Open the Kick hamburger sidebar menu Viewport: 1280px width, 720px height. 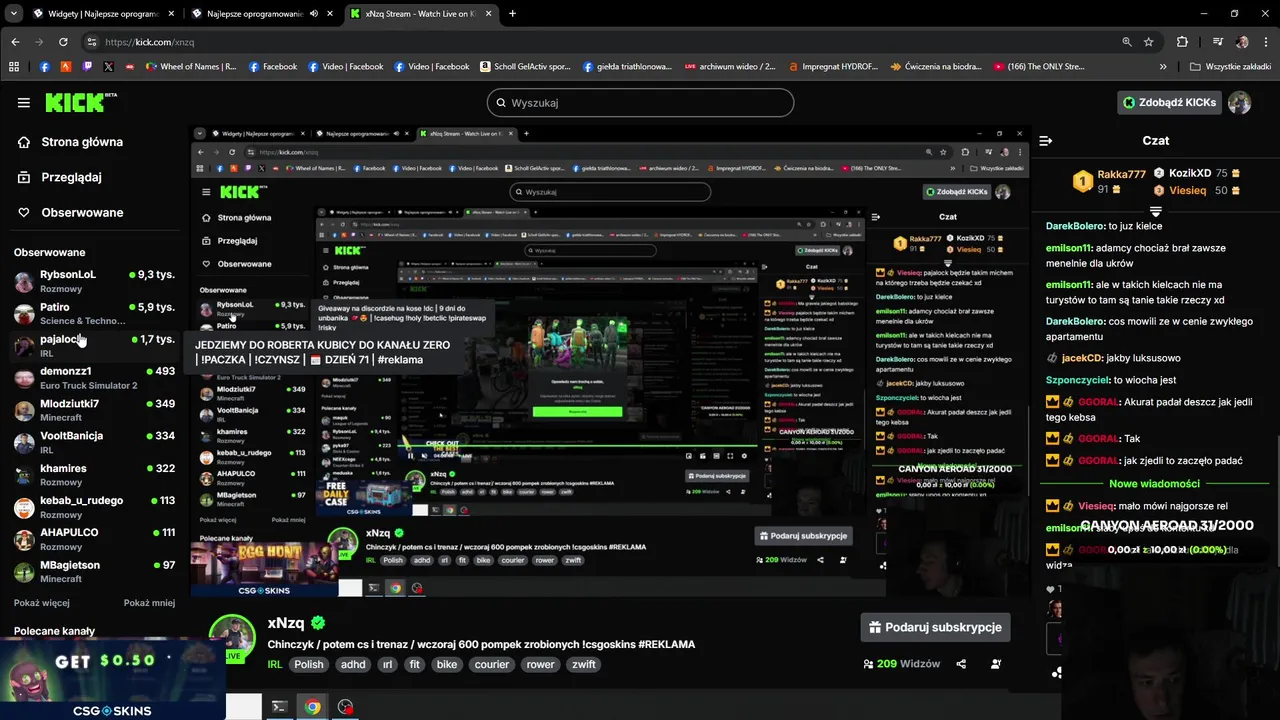[x=23, y=102]
